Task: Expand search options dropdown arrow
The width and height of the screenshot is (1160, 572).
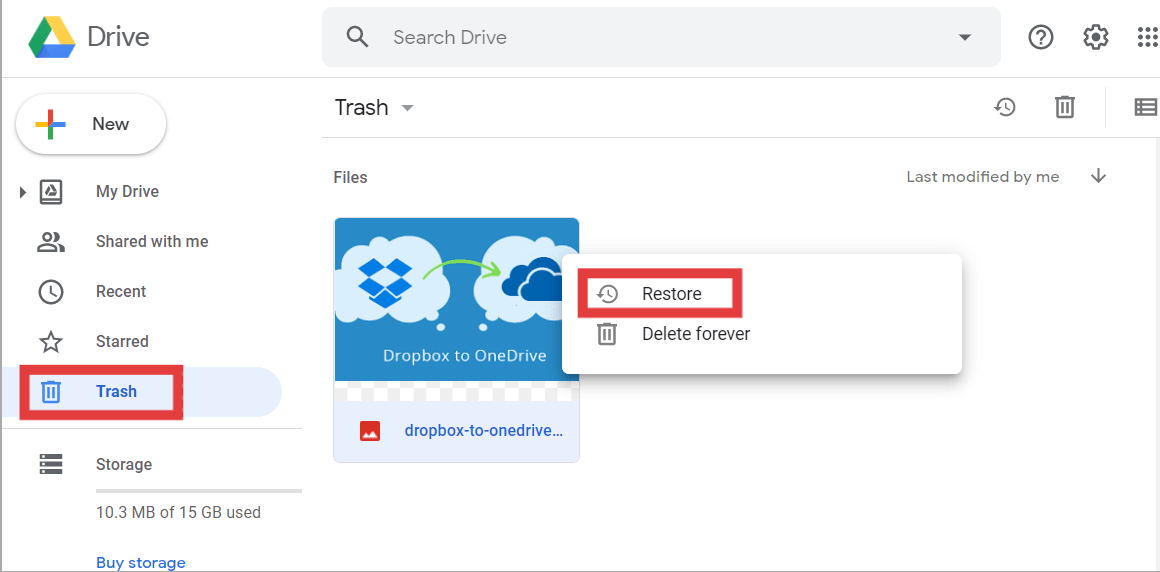Action: click(x=964, y=37)
